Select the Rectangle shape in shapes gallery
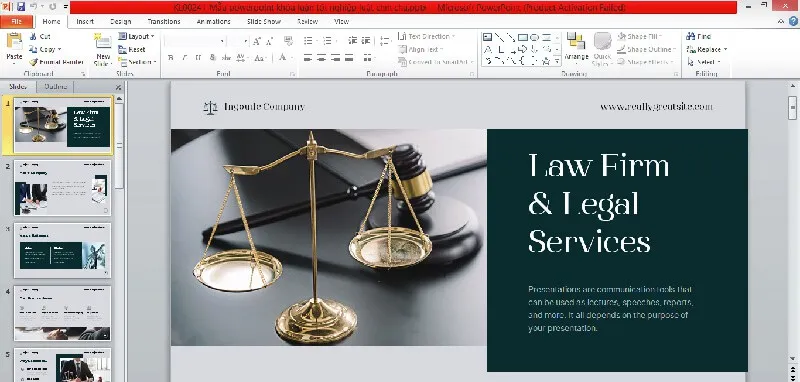Image resolution: width=800 pixels, height=382 pixels. [522, 37]
